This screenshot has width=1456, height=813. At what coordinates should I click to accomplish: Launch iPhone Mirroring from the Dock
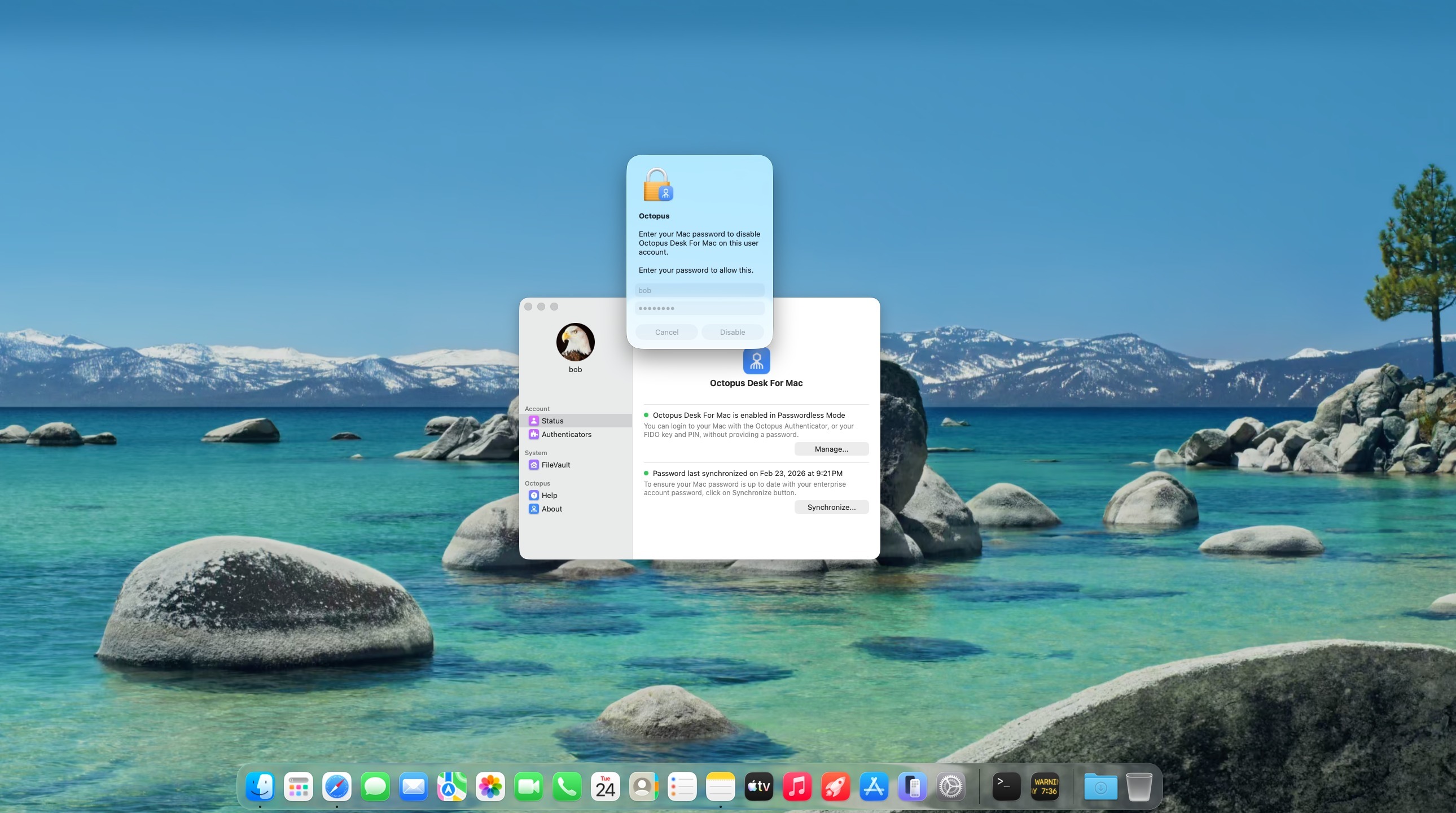[913, 786]
